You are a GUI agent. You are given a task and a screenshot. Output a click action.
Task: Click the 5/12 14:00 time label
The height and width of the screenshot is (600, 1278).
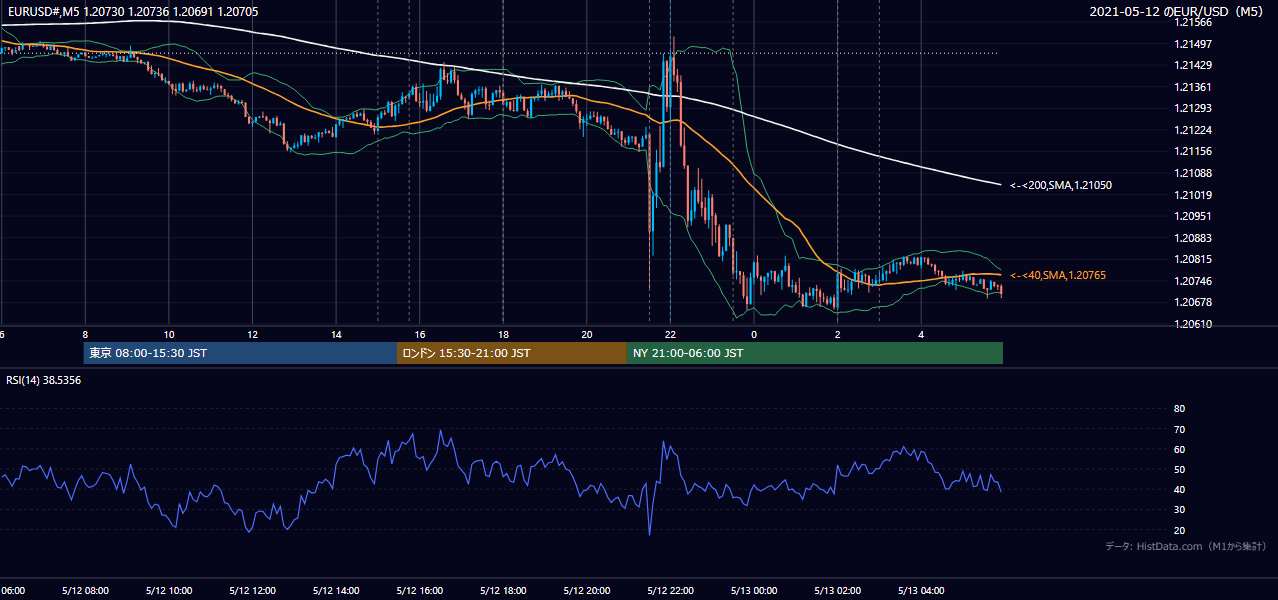click(336, 590)
